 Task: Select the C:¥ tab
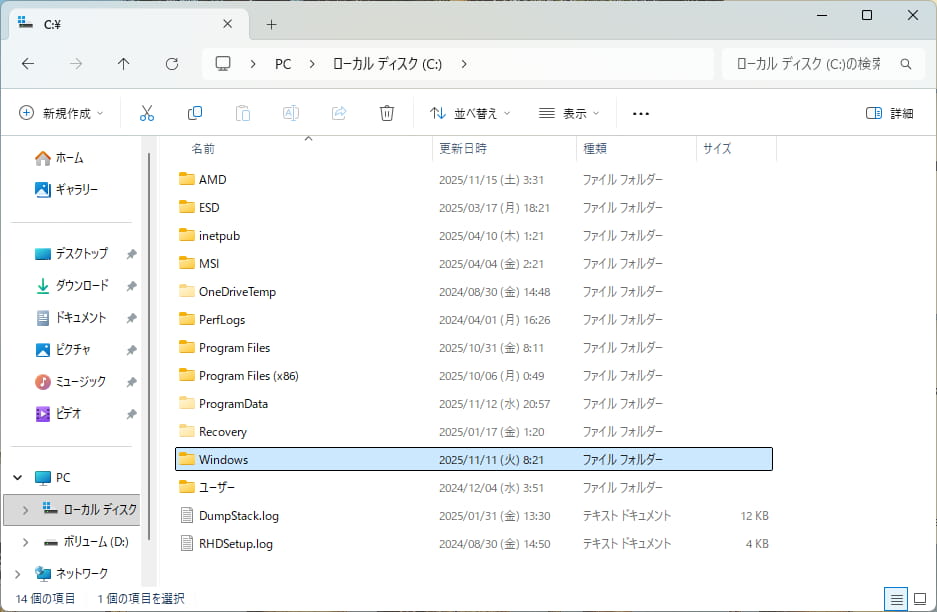[x=120, y=24]
